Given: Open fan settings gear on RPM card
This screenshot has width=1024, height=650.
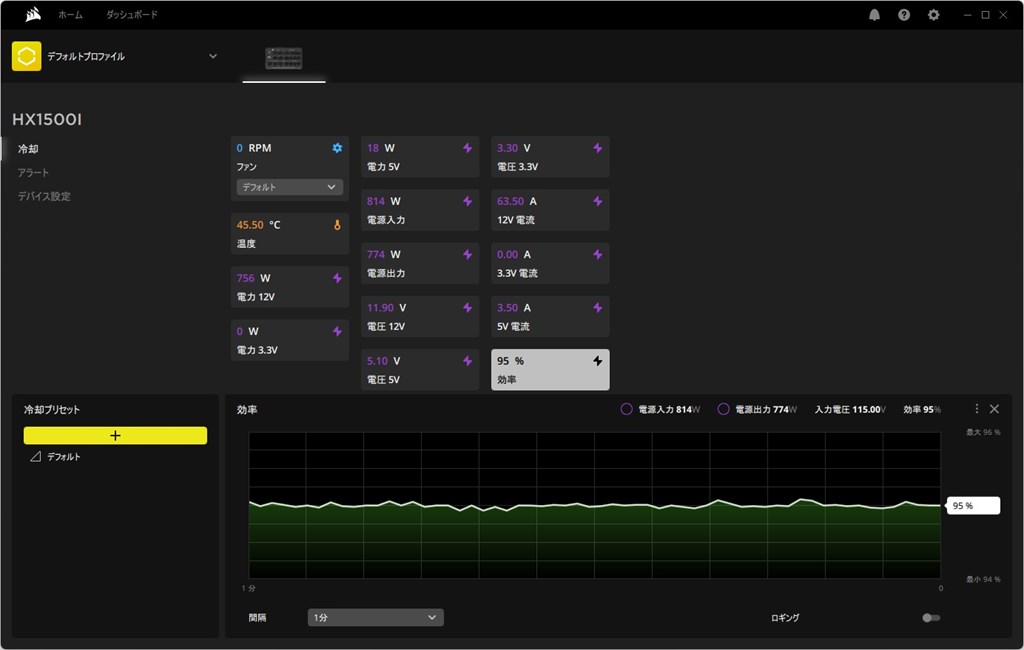Looking at the screenshot, I should point(337,148).
